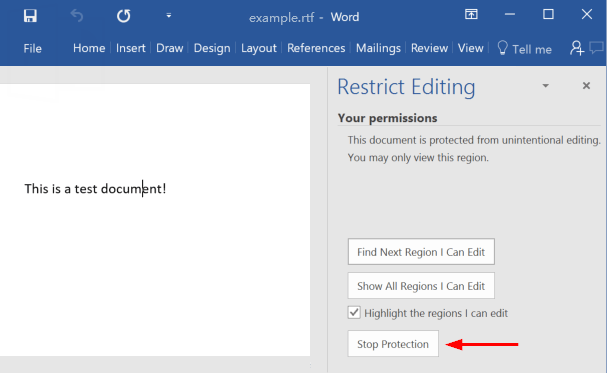This screenshot has width=607, height=373.
Task: Switch to the Home tab
Action: click(x=89, y=48)
